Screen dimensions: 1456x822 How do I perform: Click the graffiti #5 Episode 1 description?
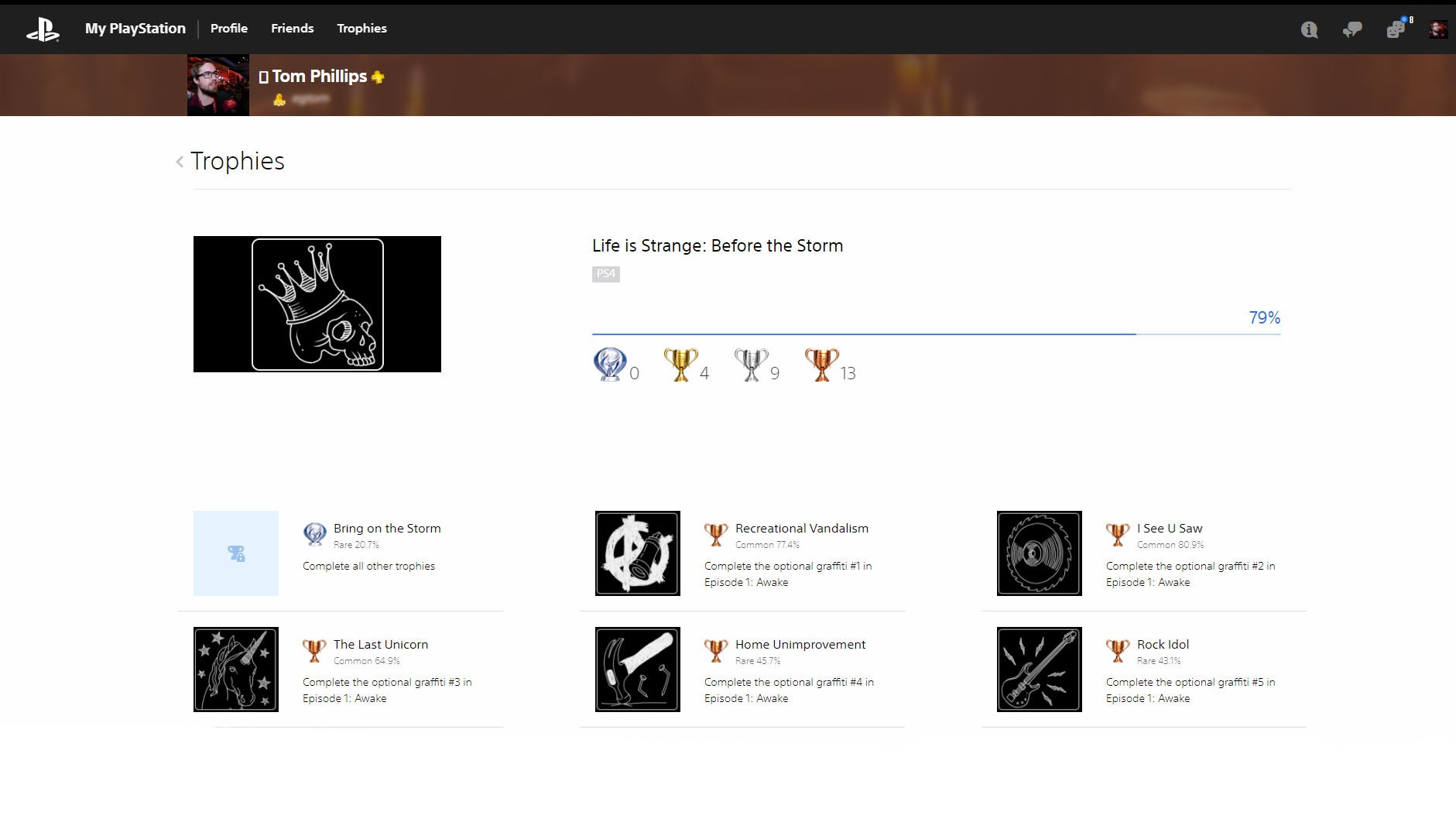click(1190, 690)
